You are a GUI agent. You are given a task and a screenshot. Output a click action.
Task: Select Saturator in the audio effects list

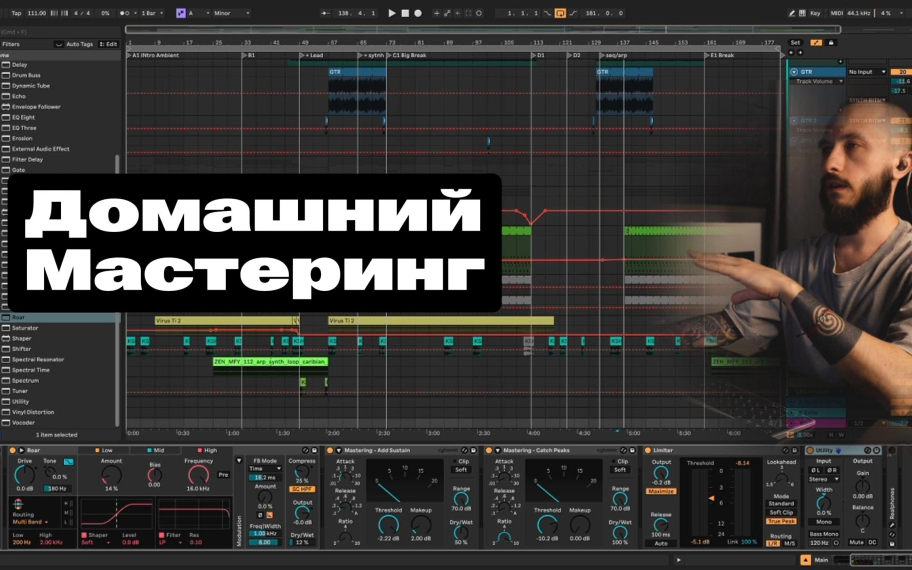25,328
